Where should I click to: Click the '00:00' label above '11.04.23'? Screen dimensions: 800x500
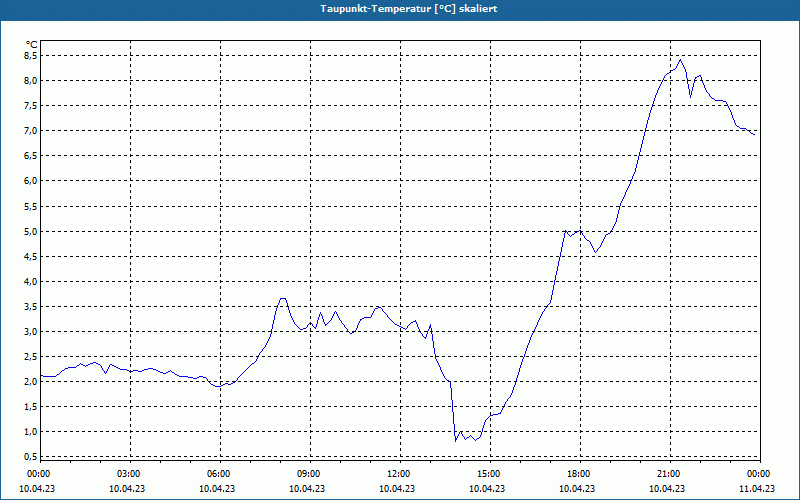tap(760, 474)
